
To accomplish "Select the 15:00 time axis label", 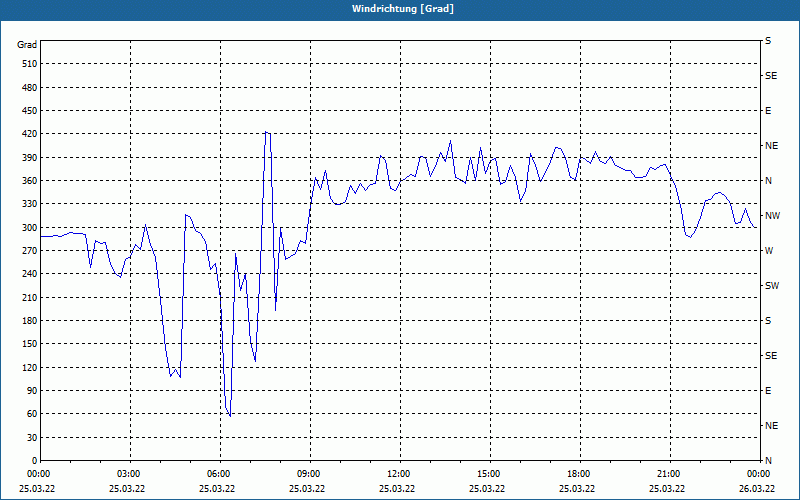I will pos(489,474).
